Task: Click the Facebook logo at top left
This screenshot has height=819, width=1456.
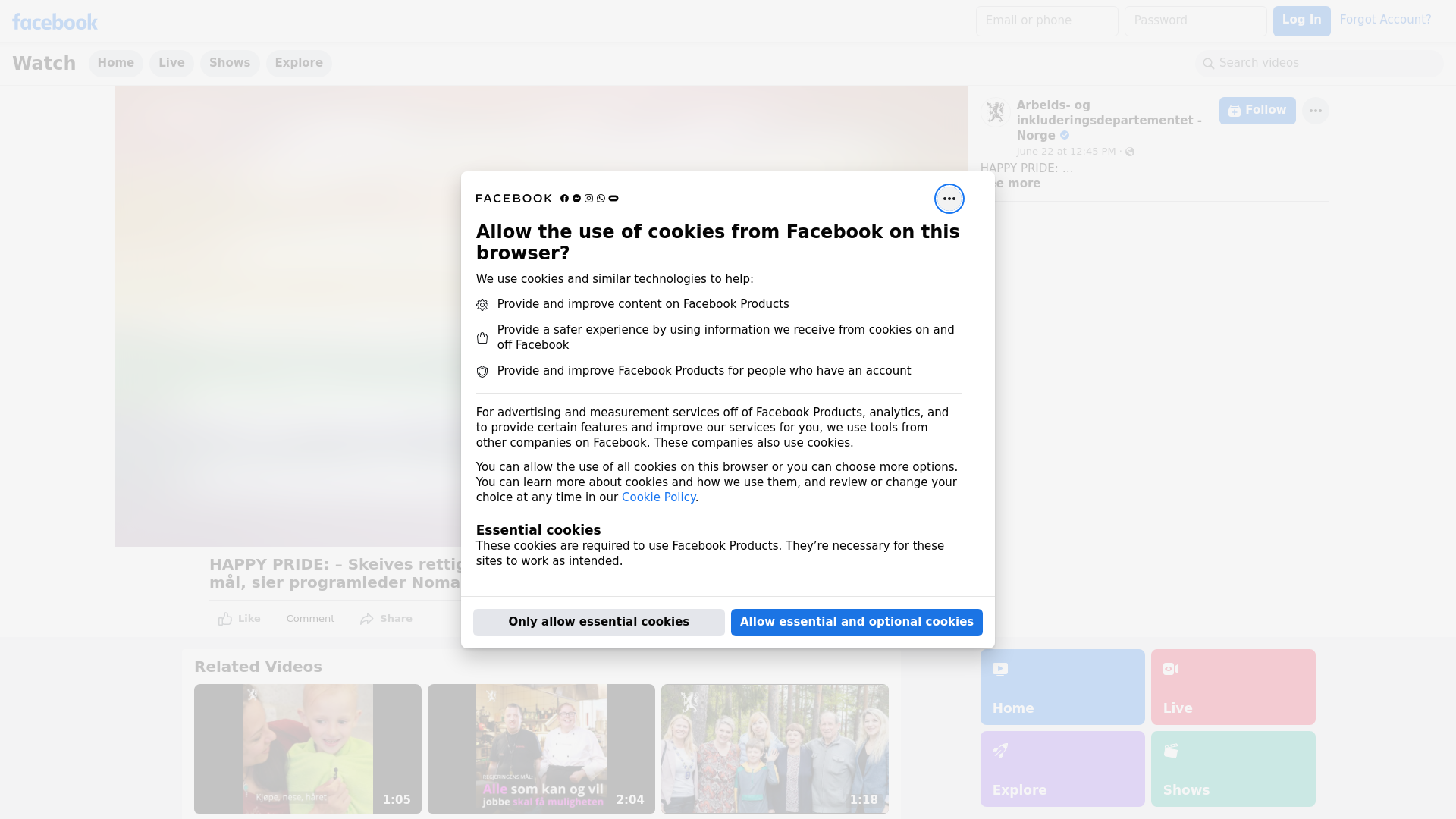Action: 55,22
